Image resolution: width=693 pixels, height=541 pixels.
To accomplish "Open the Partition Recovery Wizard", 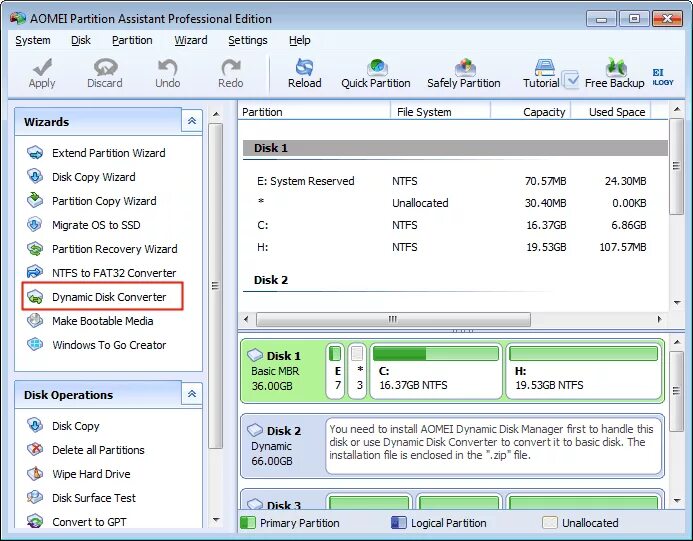I will pyautogui.click(x=114, y=249).
